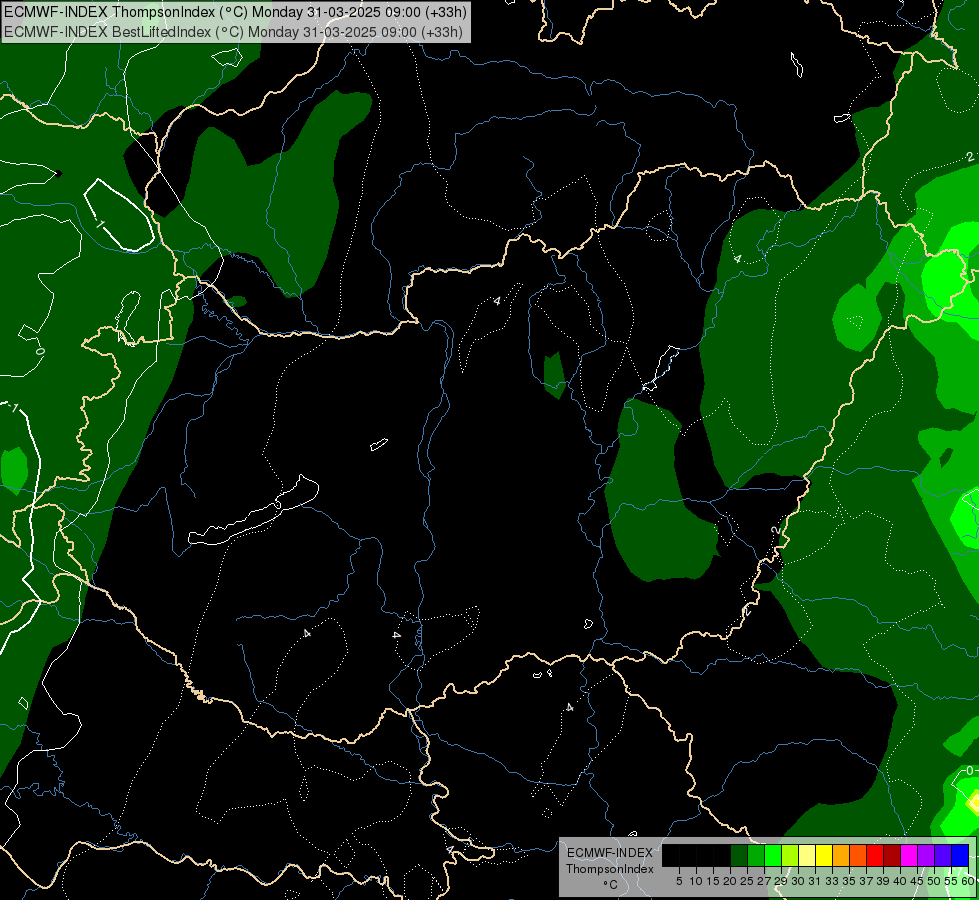The height and width of the screenshot is (900, 979).
Task: Select the orange-red 35–37 legend swatch
Action: point(858,855)
